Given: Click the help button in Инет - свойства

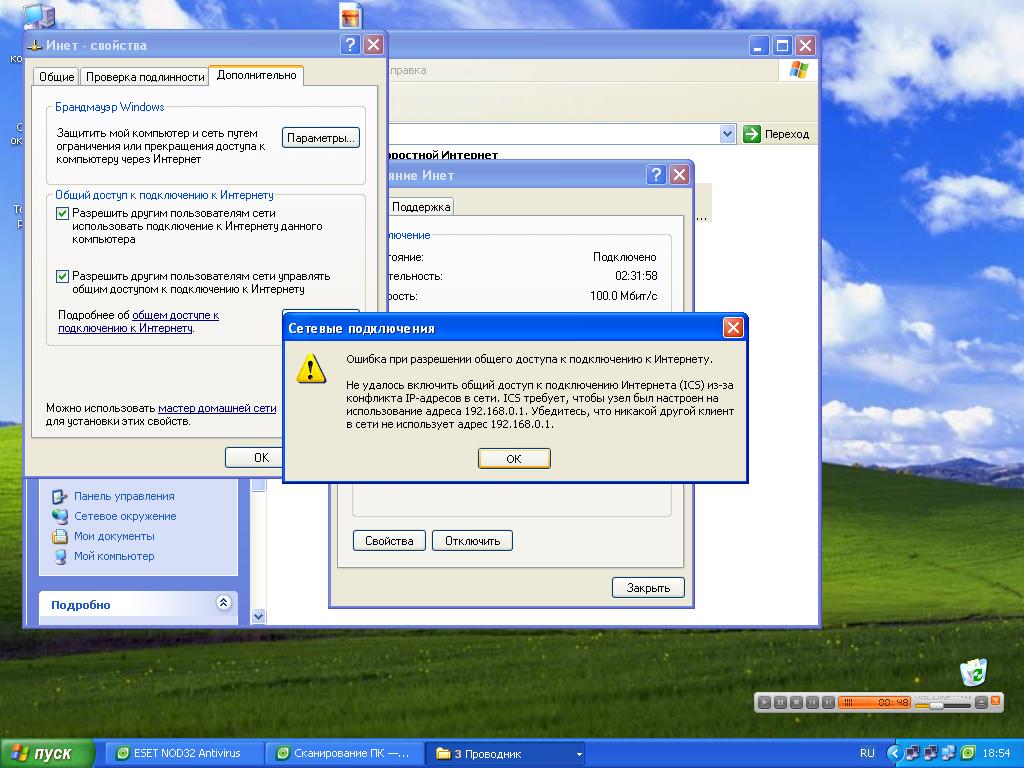Looking at the screenshot, I should pyautogui.click(x=350, y=44).
